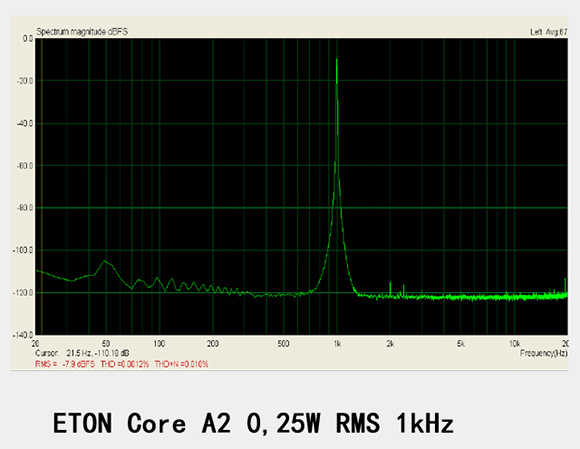Click the '-80.0' dB axis label
Image resolution: width=580 pixels, height=449 pixels.
tap(25, 208)
